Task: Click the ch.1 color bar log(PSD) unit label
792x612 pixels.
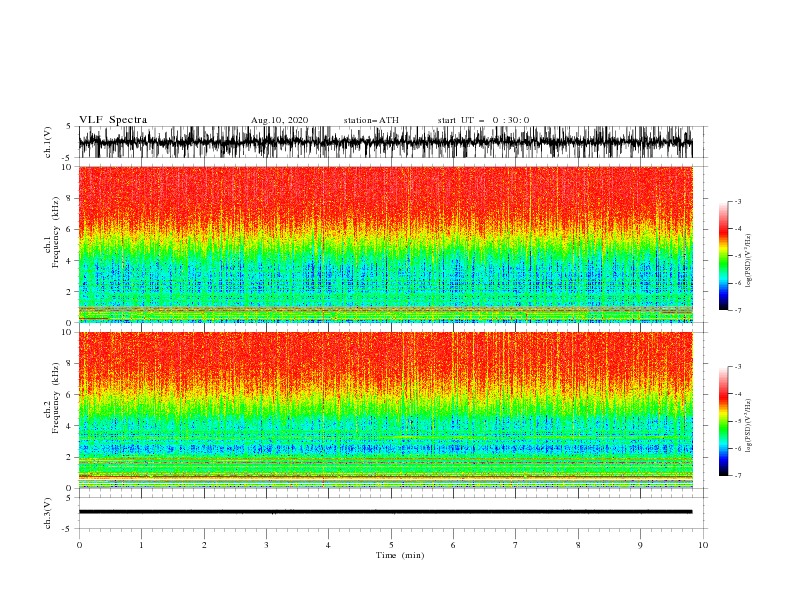Action: coord(749,261)
